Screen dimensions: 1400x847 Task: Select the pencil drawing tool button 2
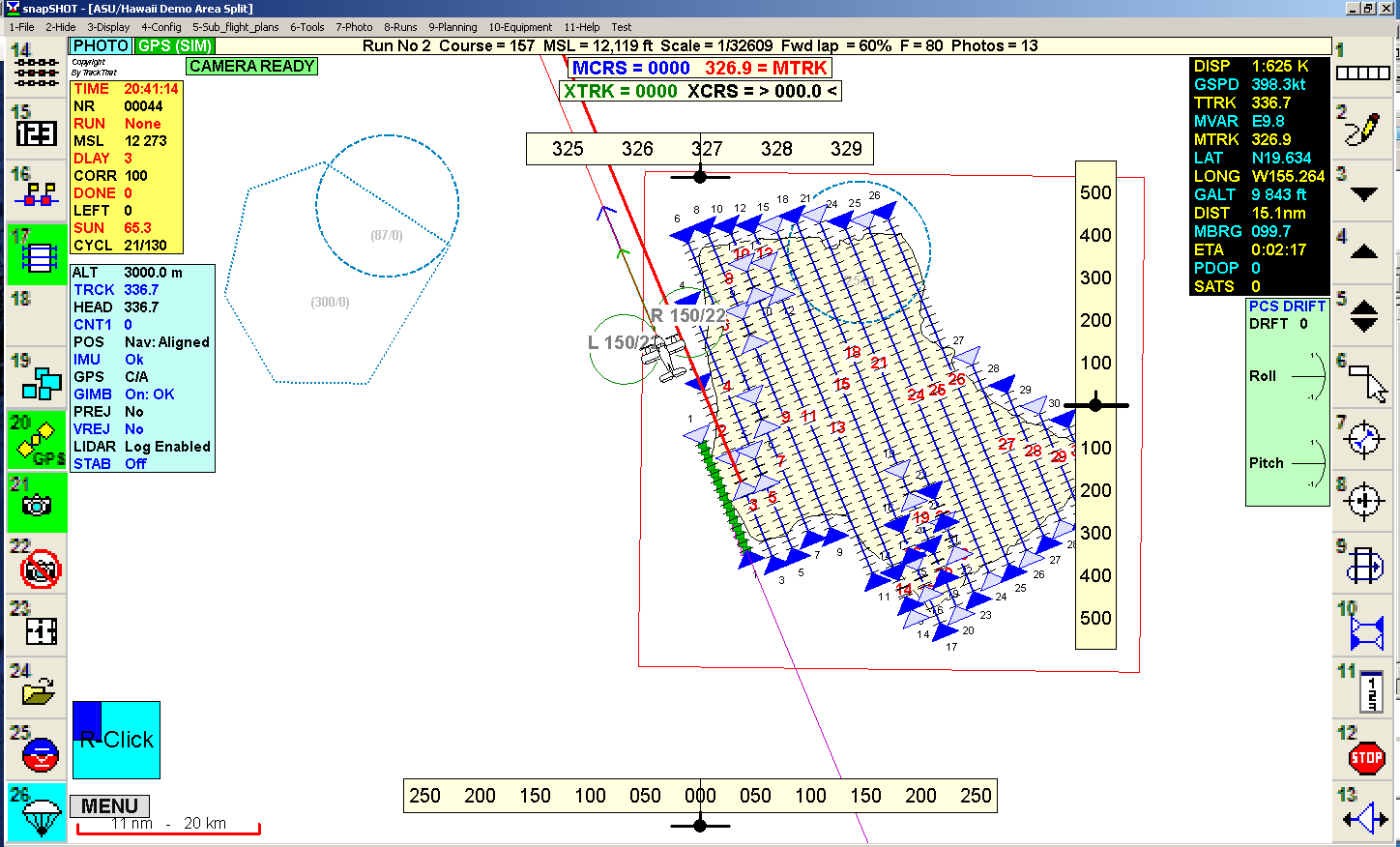(x=1362, y=129)
